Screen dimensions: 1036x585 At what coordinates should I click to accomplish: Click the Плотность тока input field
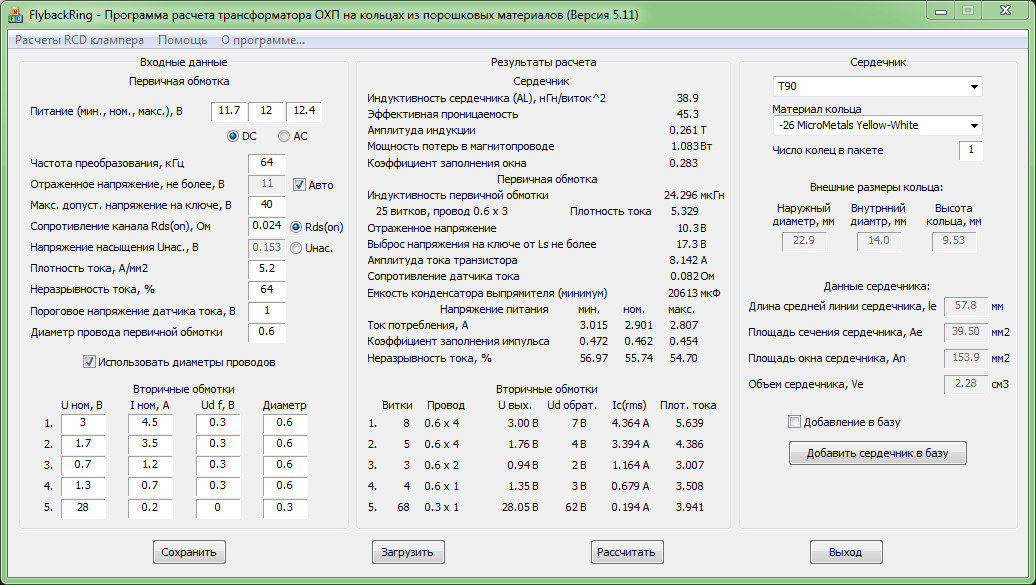click(x=267, y=268)
